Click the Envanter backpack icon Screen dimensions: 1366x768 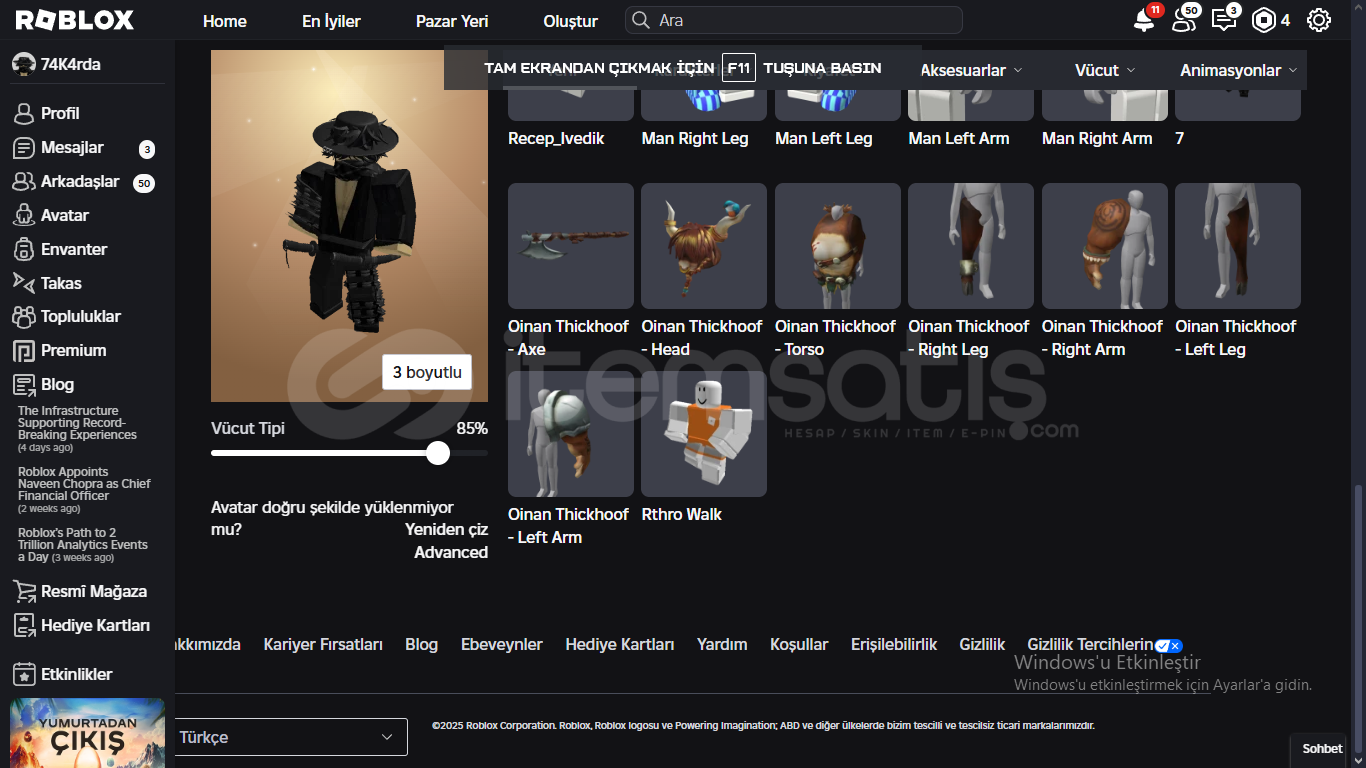coord(23,249)
